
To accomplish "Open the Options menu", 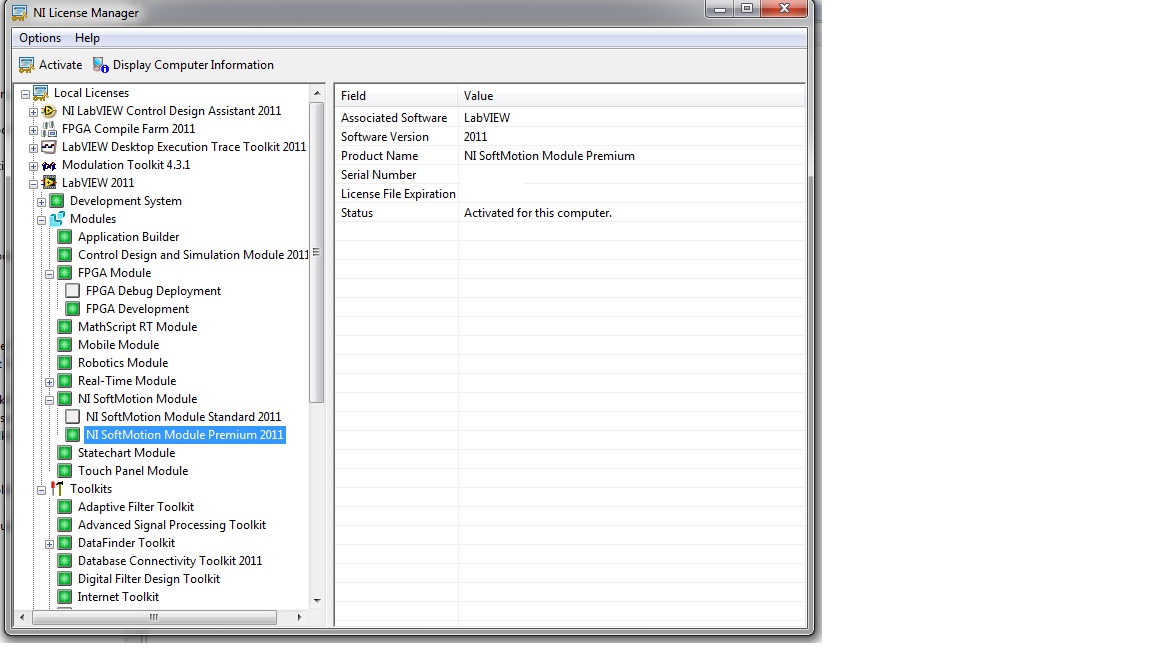I will tap(40, 38).
